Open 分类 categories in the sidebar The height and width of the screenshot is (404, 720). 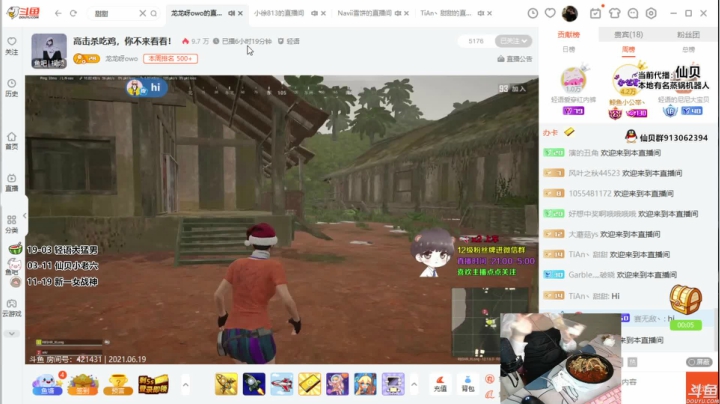(12, 224)
